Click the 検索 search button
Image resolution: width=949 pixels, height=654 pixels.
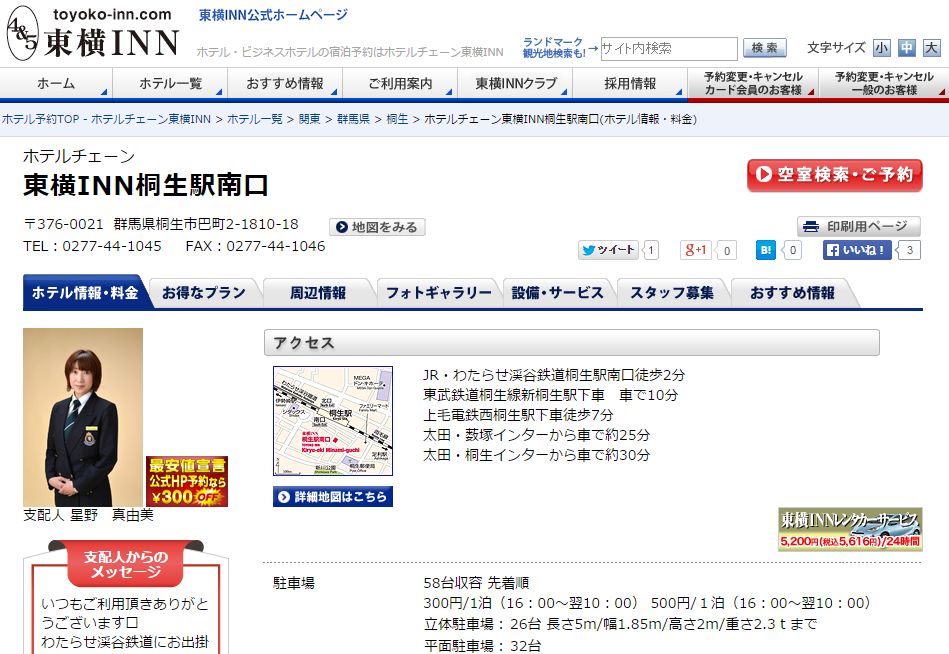pos(764,48)
